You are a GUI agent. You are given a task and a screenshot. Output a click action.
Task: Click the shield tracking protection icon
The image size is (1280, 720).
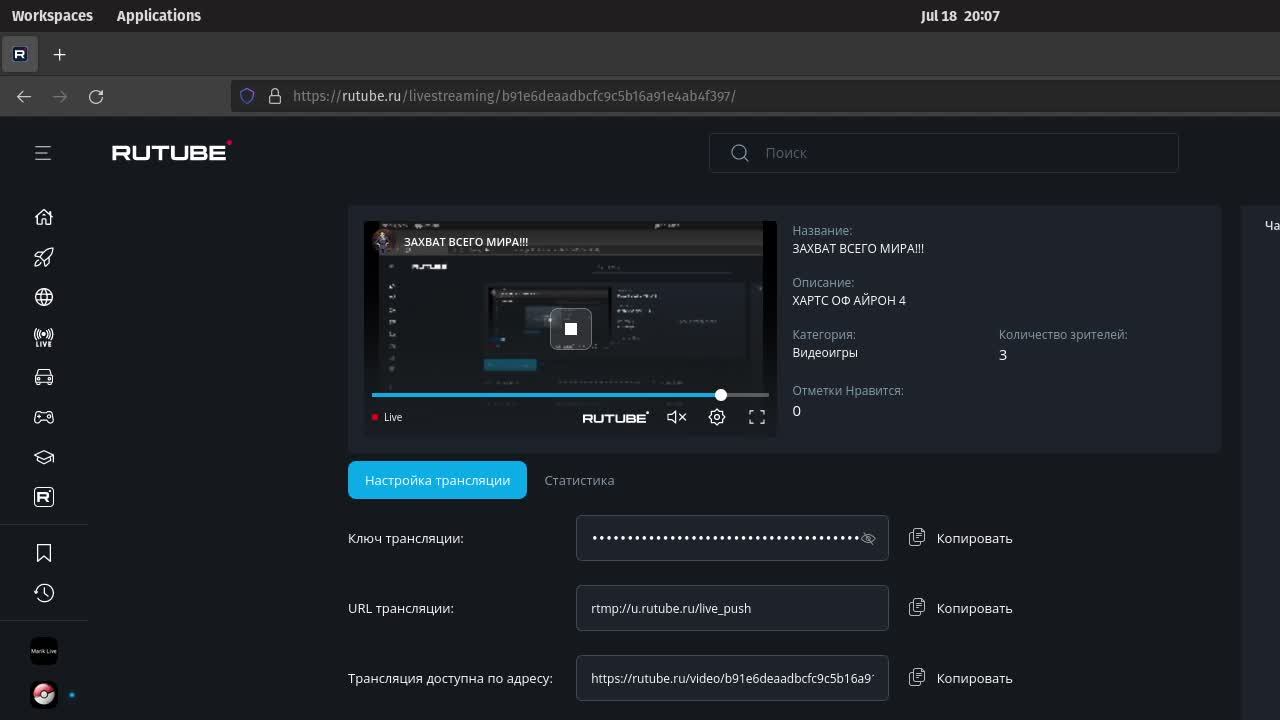tap(247, 96)
